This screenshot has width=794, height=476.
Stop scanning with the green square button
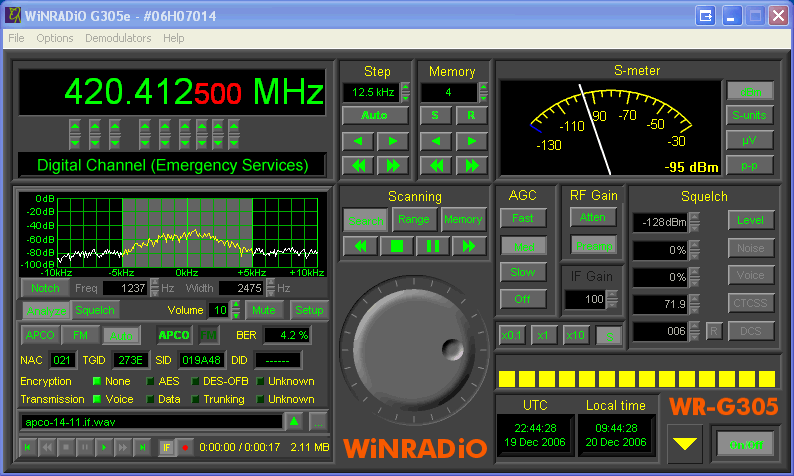pos(397,246)
